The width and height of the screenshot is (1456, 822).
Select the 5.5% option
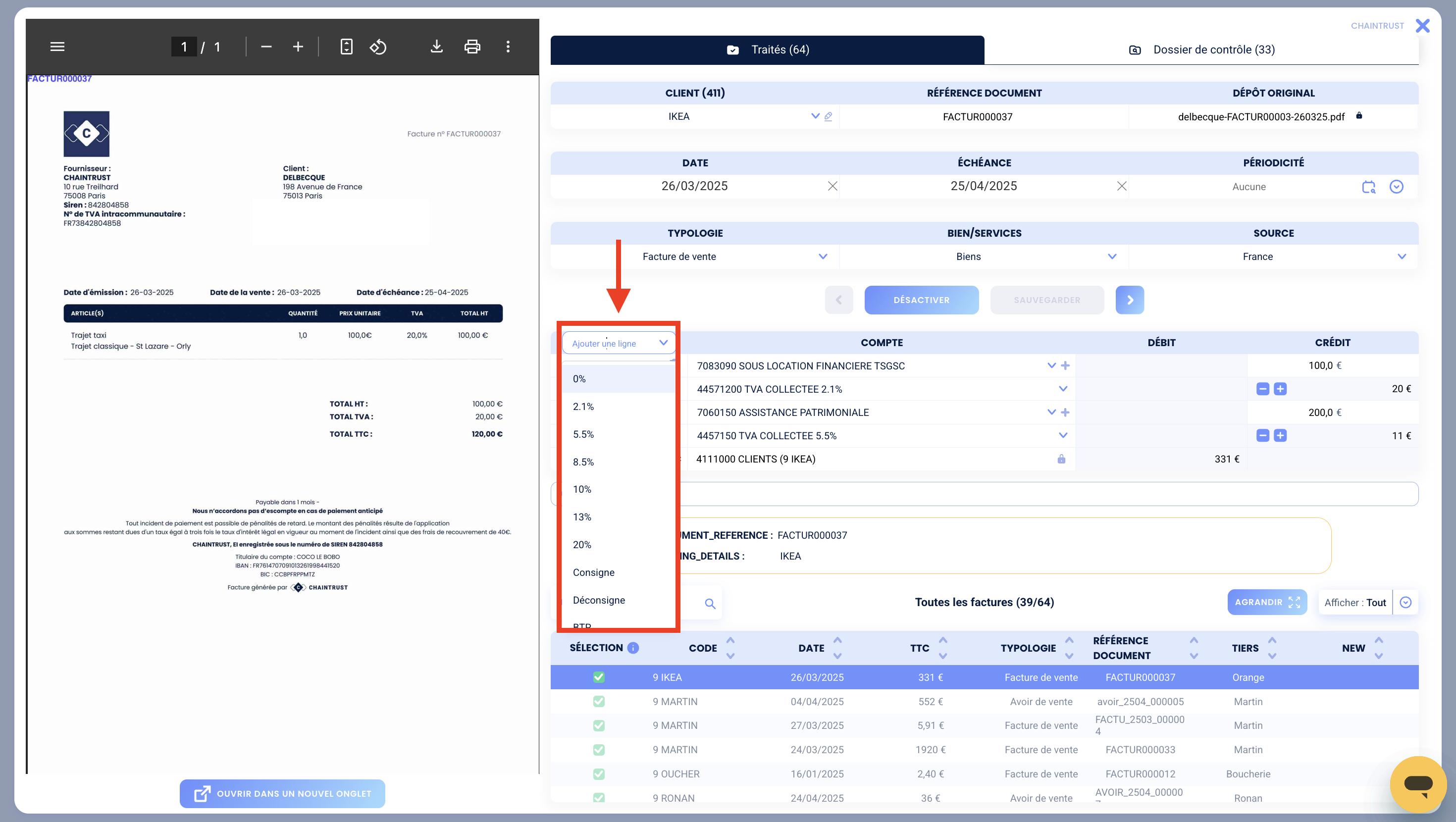(619, 434)
